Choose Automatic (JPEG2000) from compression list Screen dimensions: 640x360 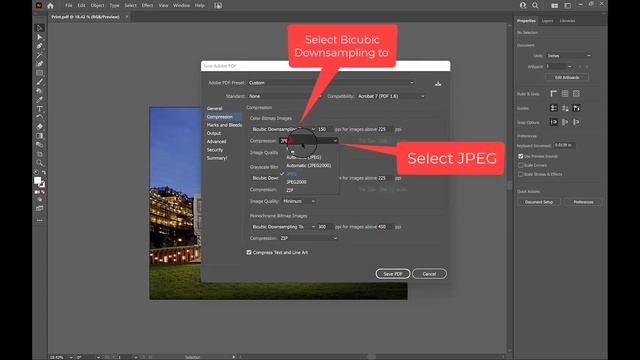pos(308,166)
